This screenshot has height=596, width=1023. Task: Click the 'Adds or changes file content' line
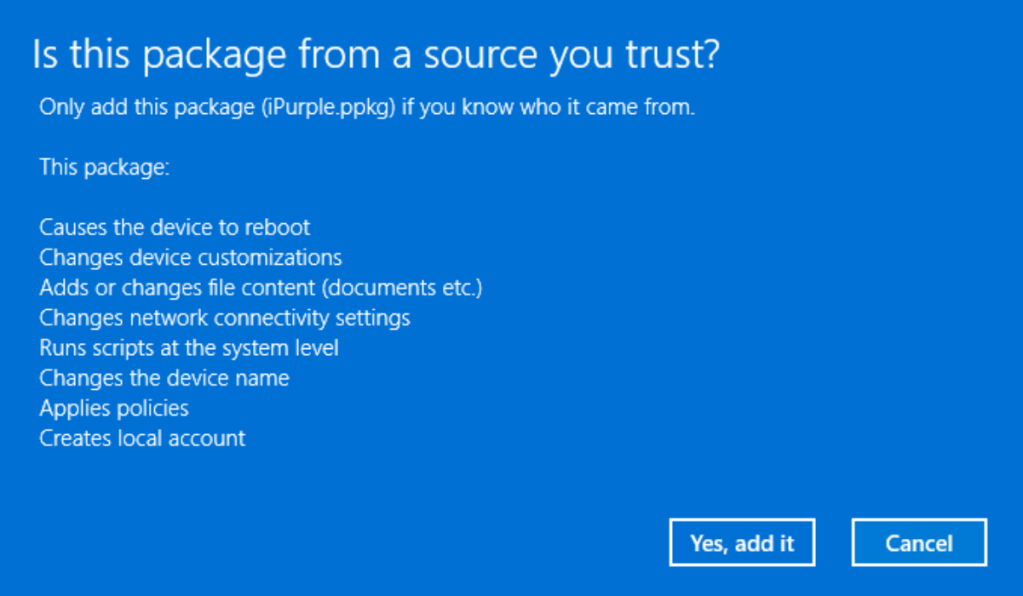click(x=261, y=288)
